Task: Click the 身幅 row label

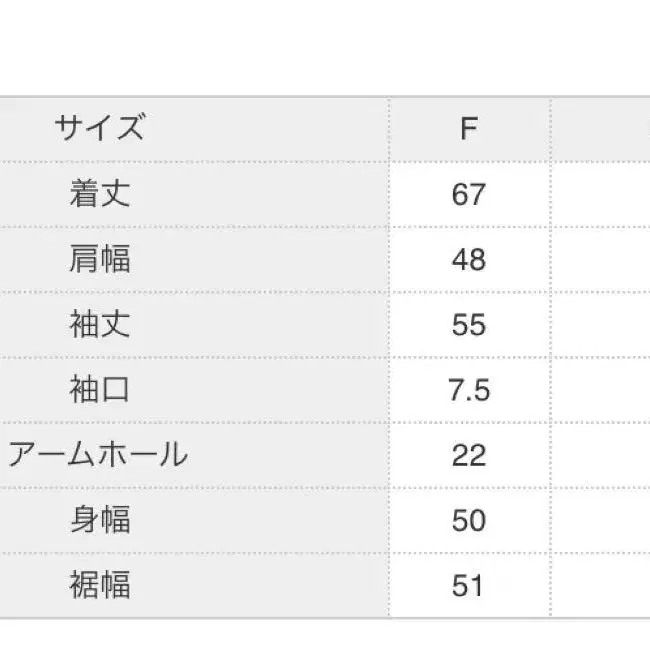Action: pos(100,520)
